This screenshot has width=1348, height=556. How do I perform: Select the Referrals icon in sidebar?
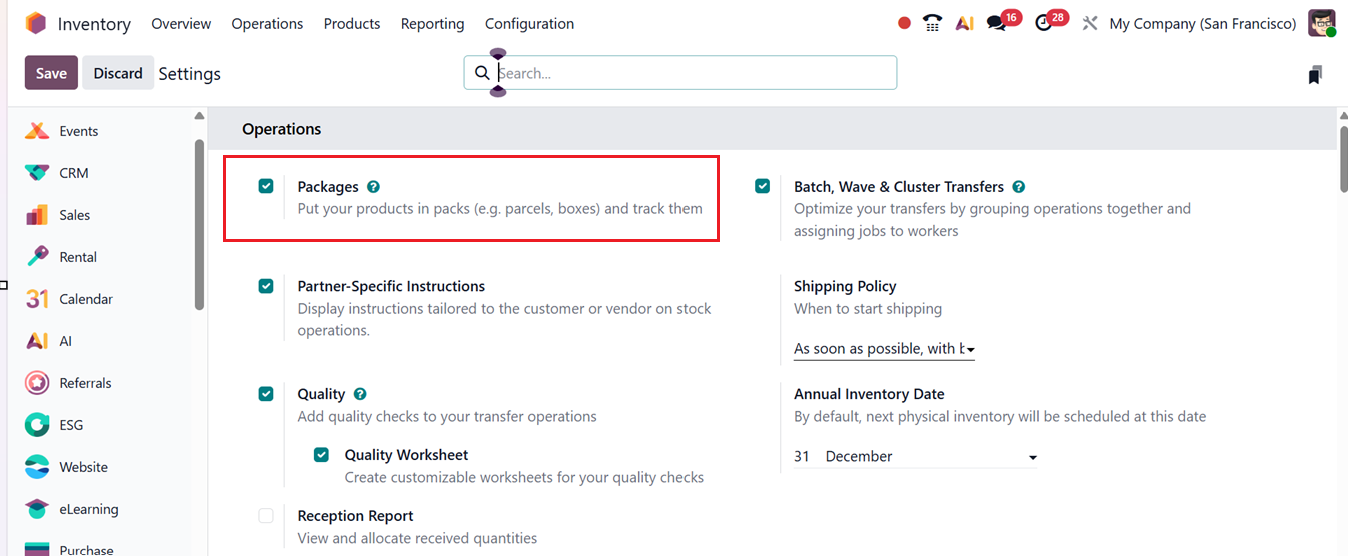click(x=37, y=383)
